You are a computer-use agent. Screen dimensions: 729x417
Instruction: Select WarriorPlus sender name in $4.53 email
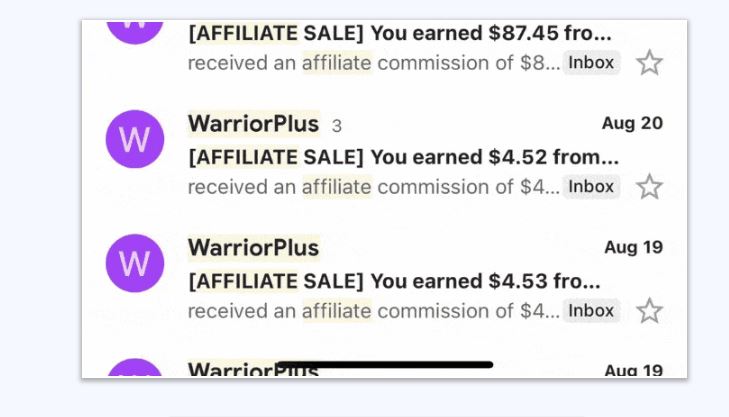(253, 248)
